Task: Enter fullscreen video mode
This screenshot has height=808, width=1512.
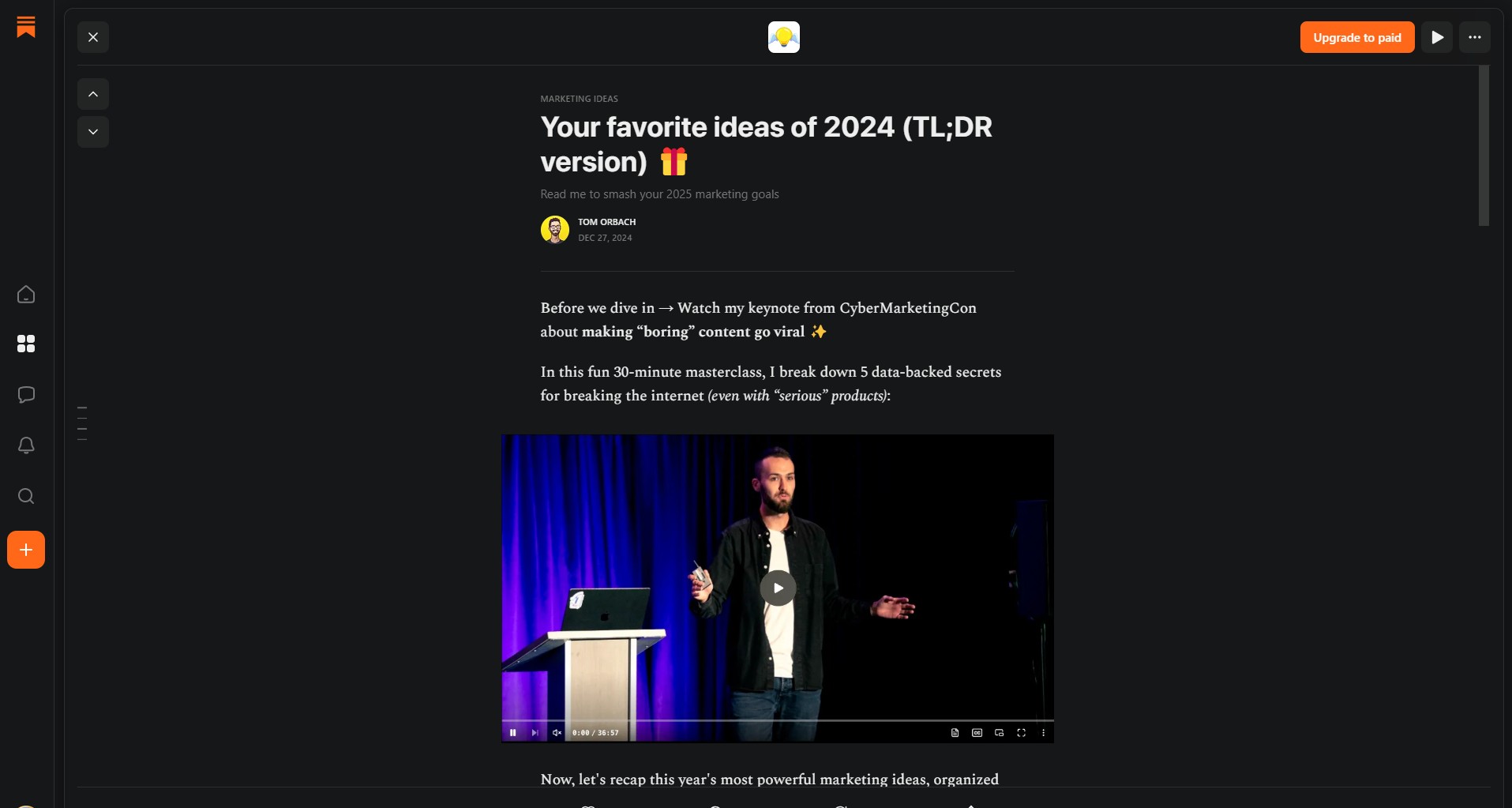Action: 1022,733
